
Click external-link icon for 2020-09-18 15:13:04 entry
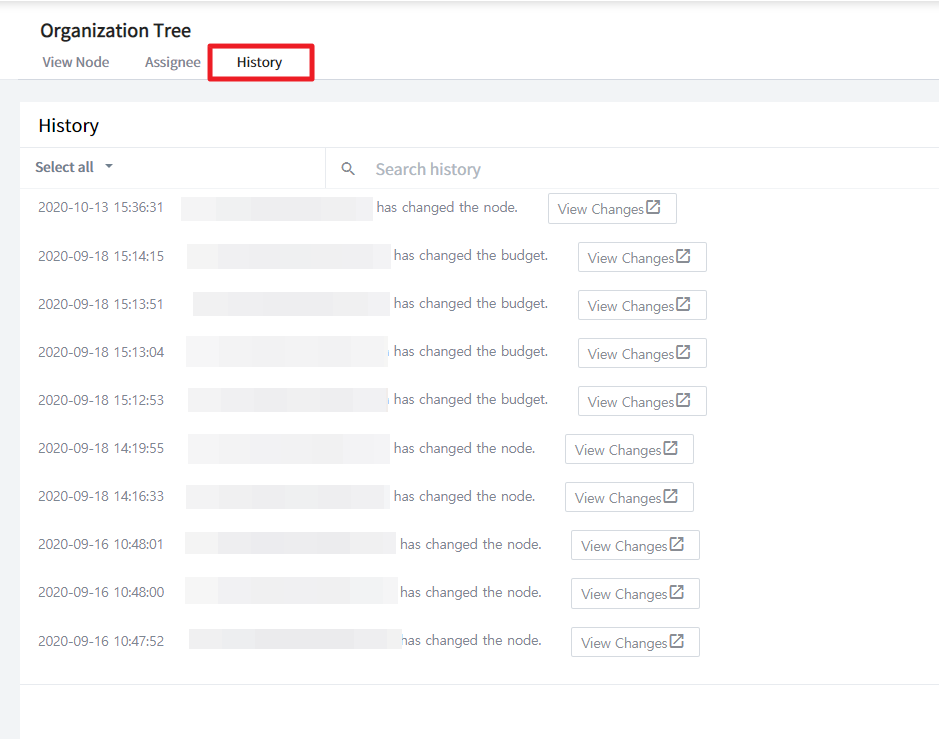683,353
